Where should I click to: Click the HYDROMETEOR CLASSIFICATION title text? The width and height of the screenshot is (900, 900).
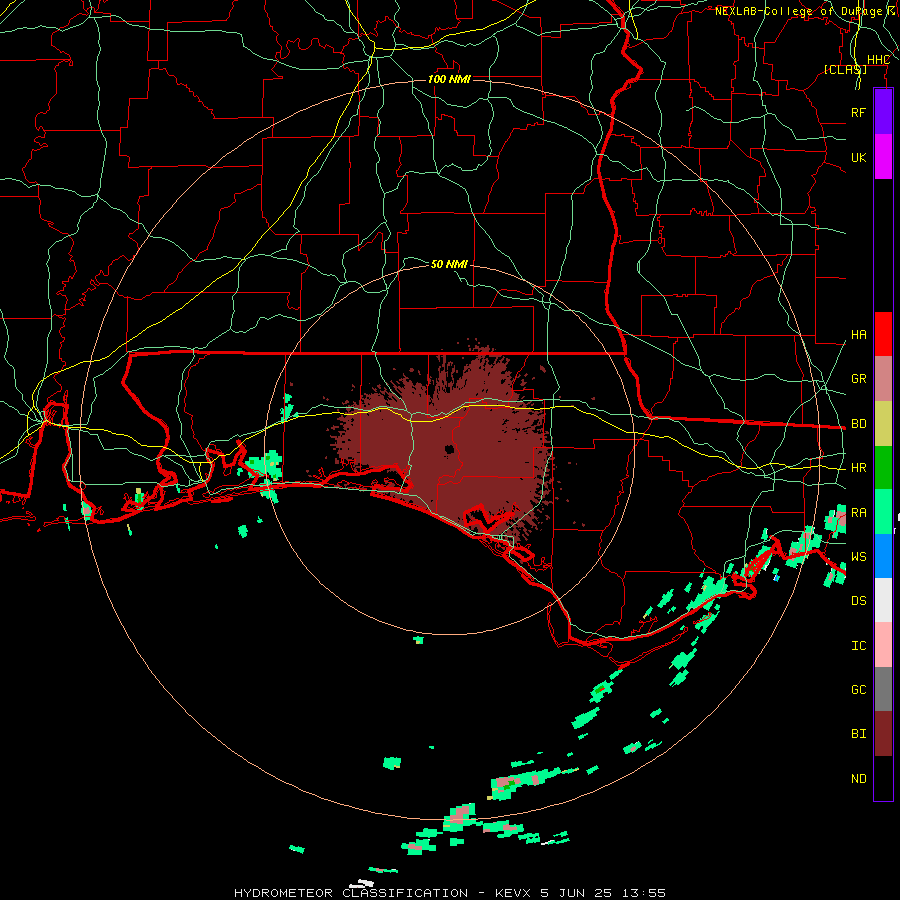(x=351, y=893)
